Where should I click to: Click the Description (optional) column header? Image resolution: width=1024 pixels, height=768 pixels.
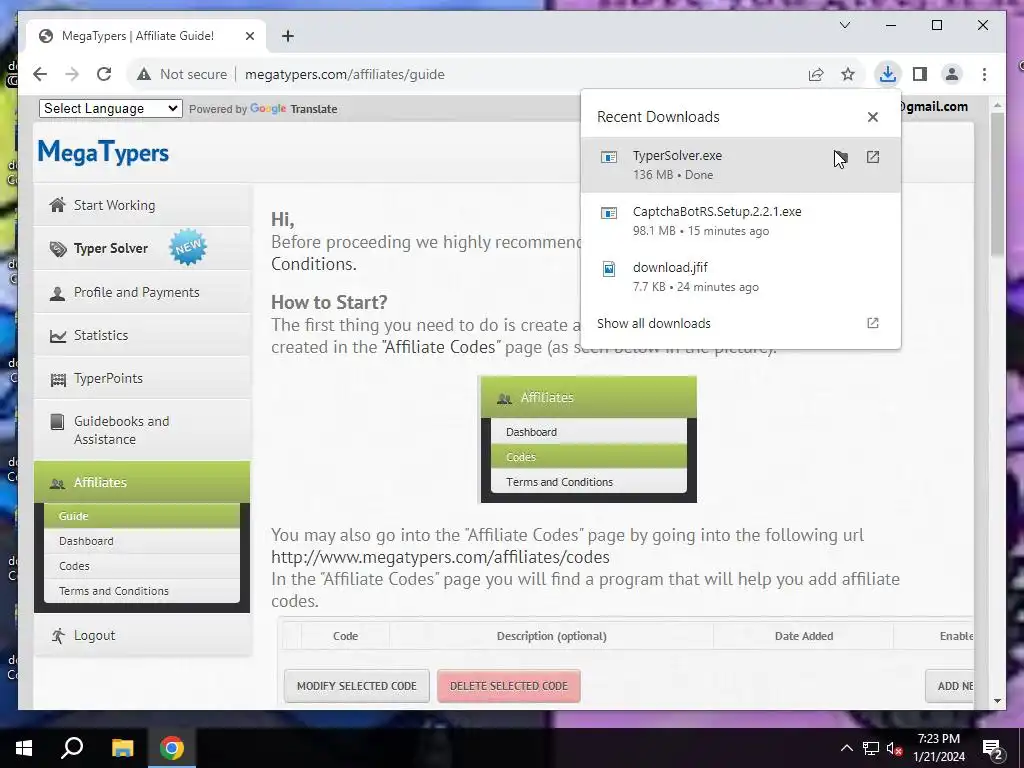coord(551,635)
